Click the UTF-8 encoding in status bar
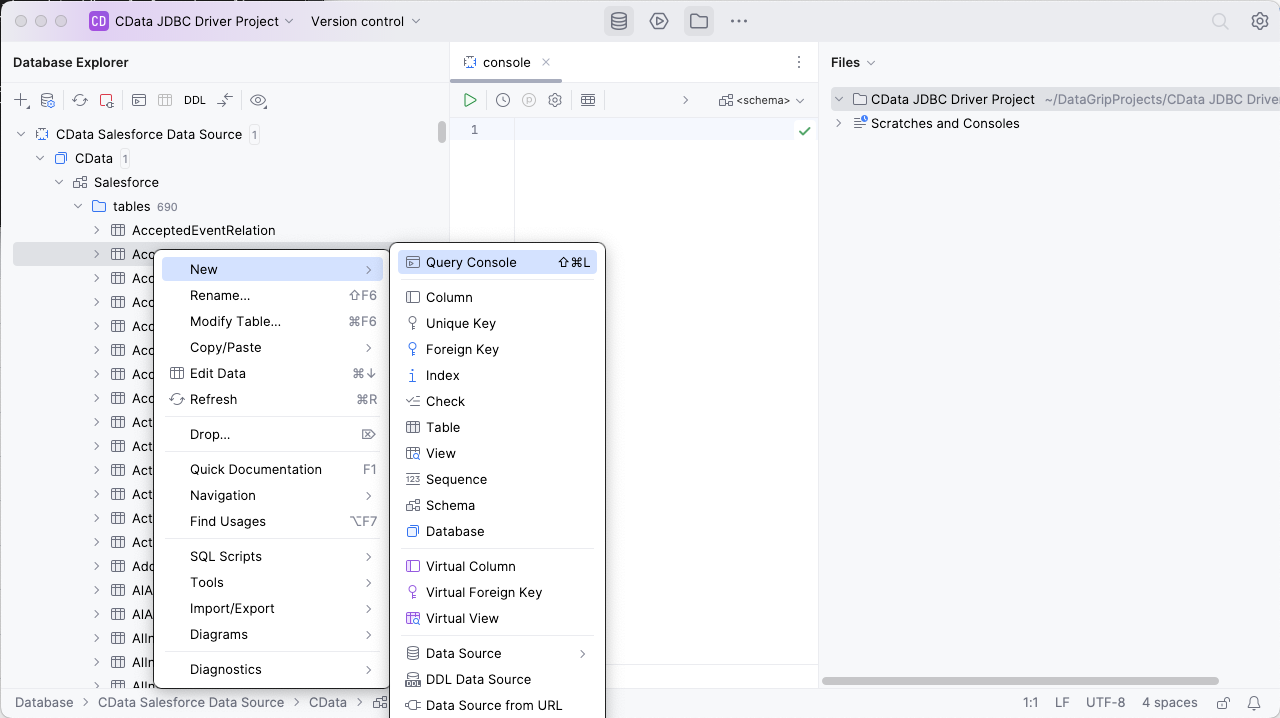This screenshot has width=1280, height=718. [x=1105, y=703]
